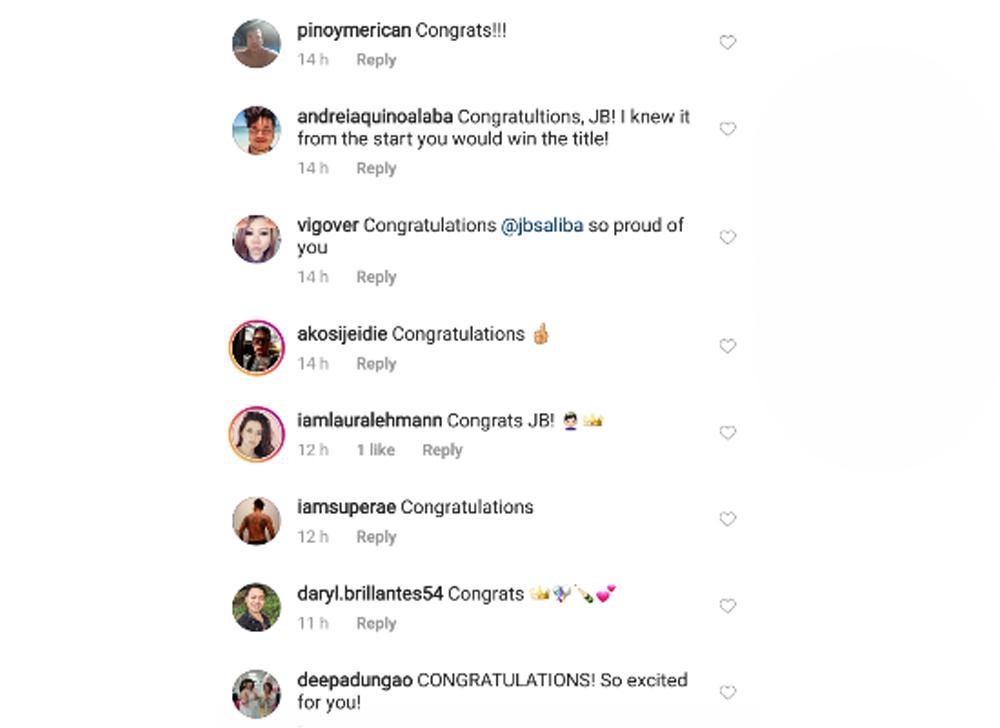Reply to iamlauralehmann's comment
1000x728 pixels.
[442, 450]
